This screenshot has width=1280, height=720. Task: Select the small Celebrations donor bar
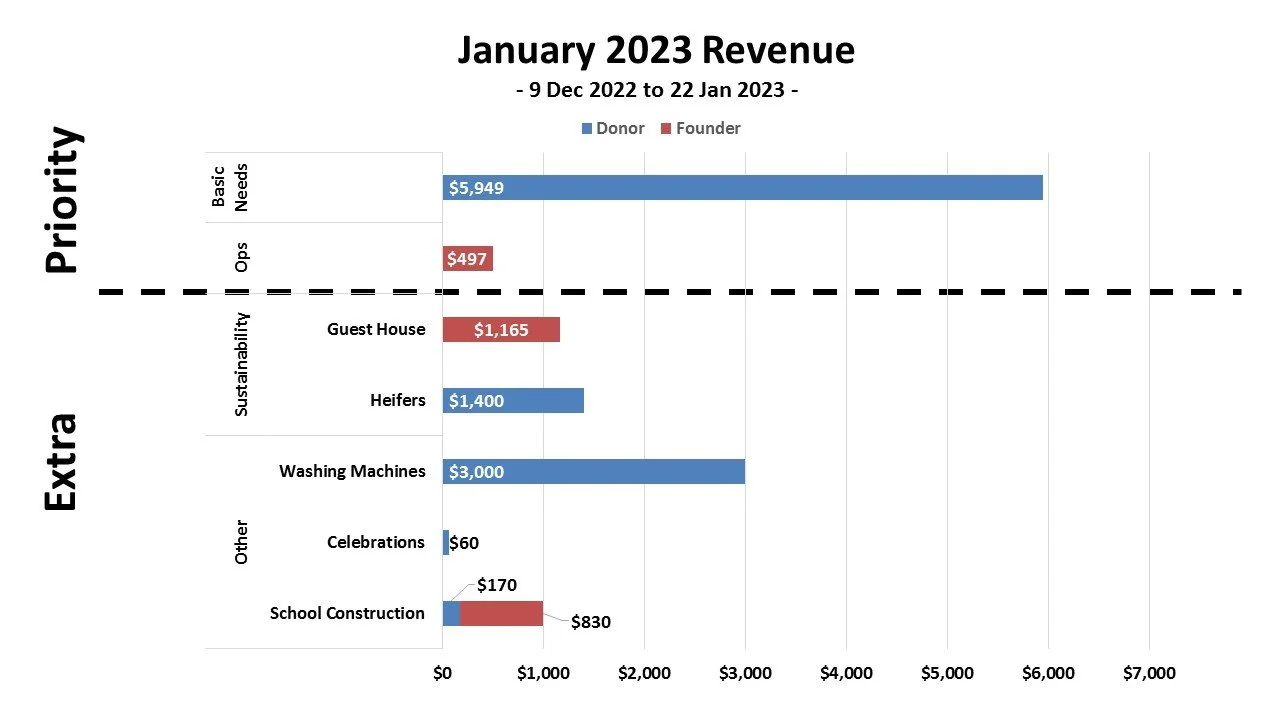tap(446, 542)
